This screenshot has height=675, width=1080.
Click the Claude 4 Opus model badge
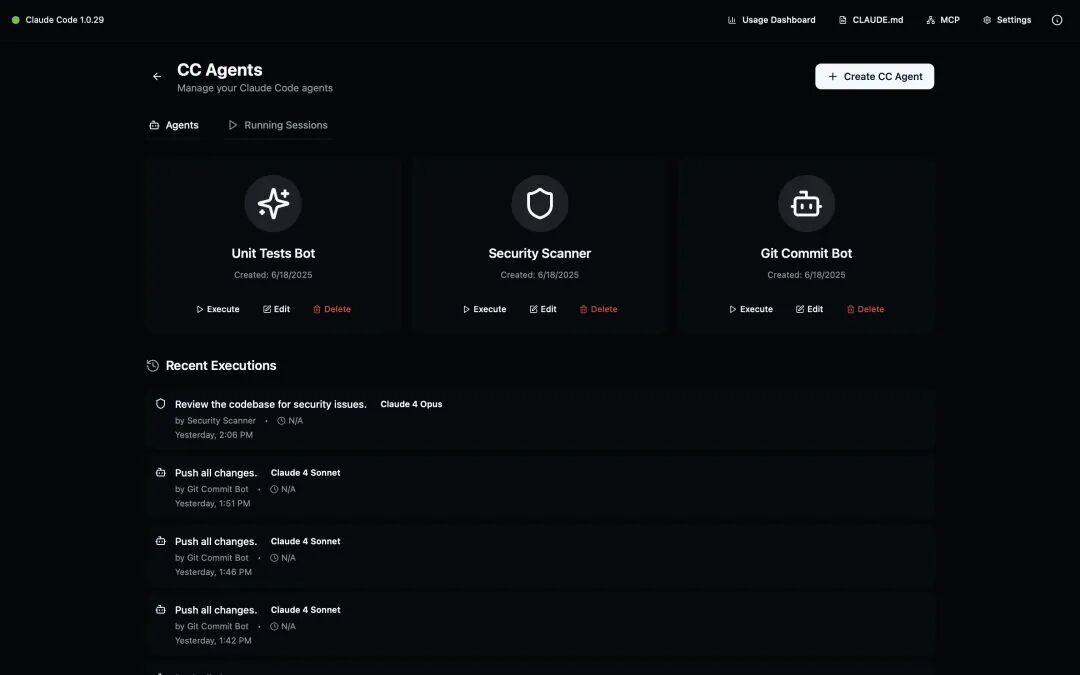tap(411, 404)
